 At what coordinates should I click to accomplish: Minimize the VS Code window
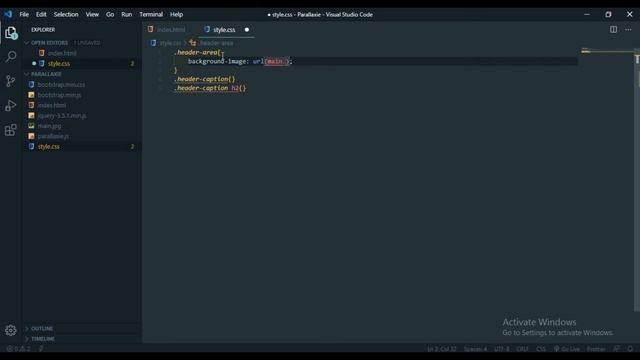(587, 14)
